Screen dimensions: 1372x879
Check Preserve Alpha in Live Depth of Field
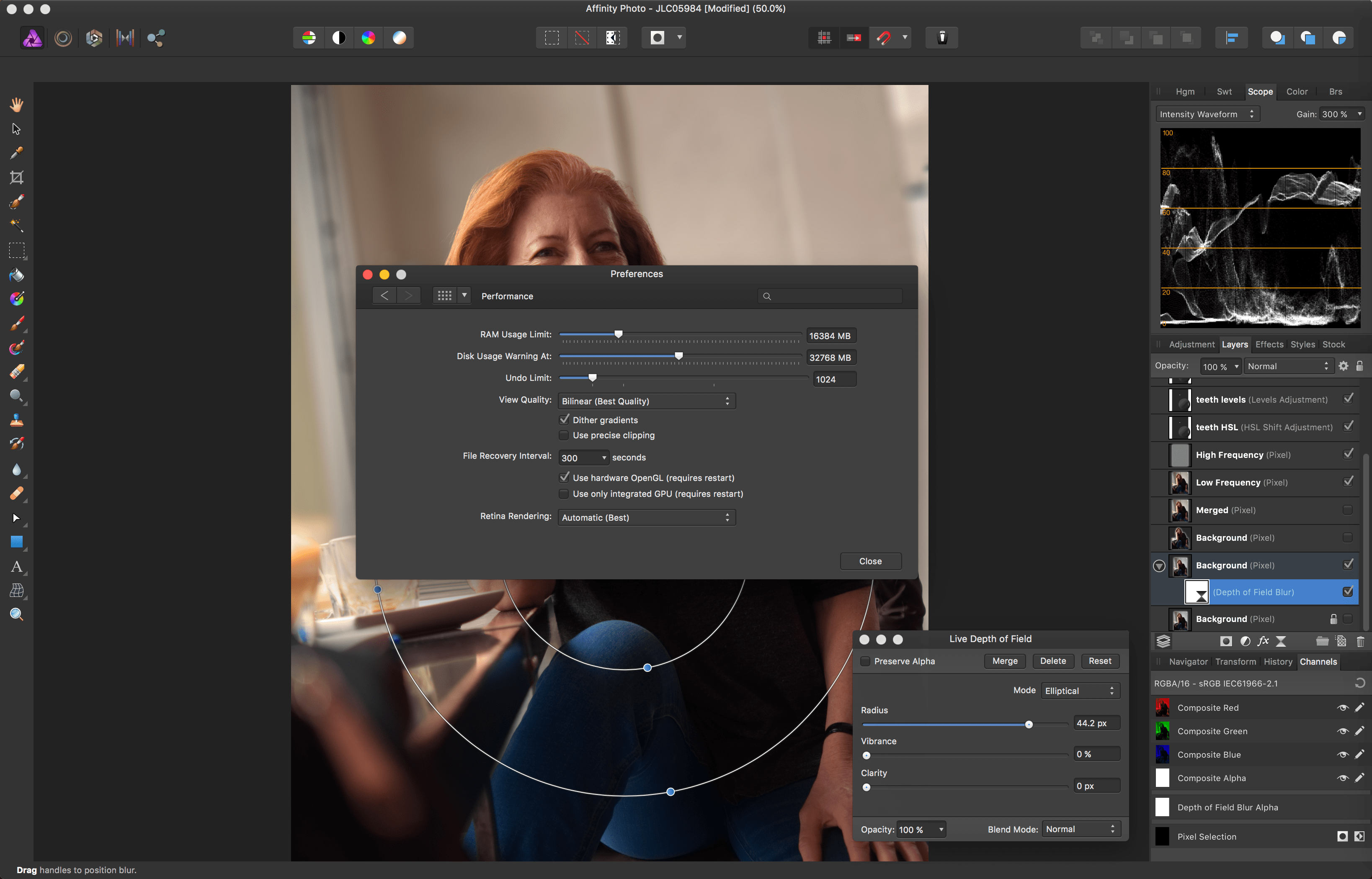point(866,661)
